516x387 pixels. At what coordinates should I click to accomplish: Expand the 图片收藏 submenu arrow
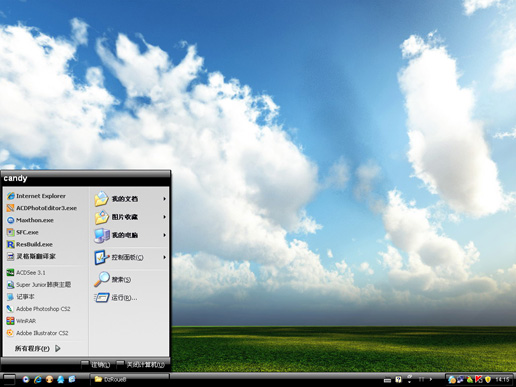[164, 217]
